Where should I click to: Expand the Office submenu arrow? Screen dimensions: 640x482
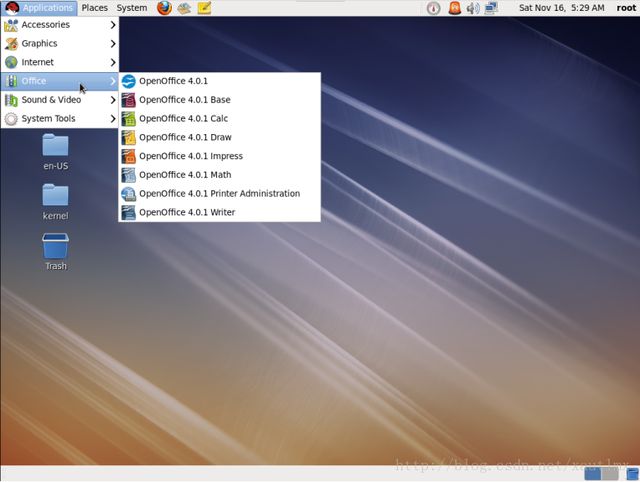click(113, 81)
